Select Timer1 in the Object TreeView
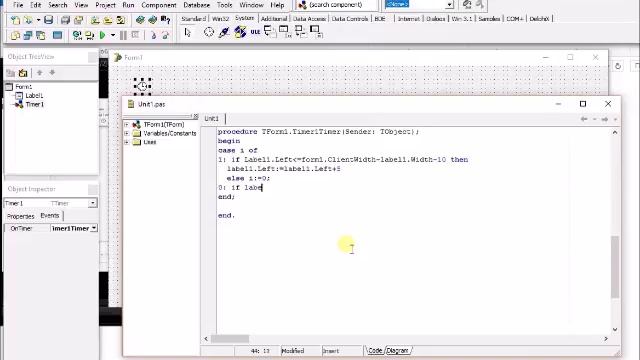 35,104
